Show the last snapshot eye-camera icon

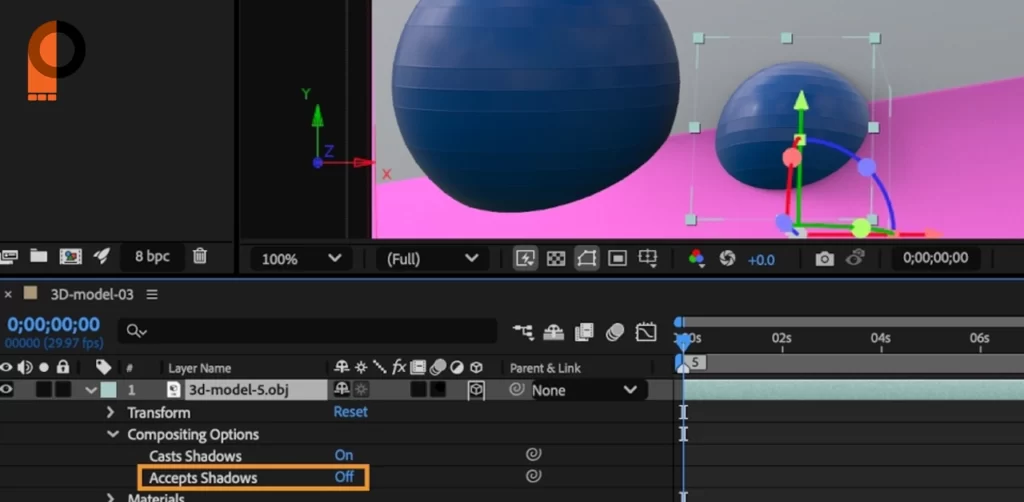[856, 257]
